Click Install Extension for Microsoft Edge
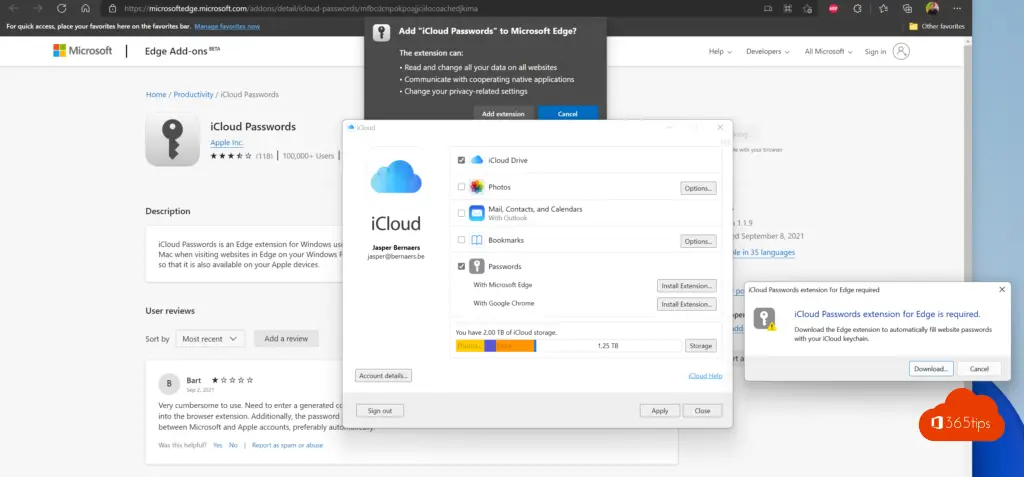This screenshot has width=1024, height=477. click(686, 286)
